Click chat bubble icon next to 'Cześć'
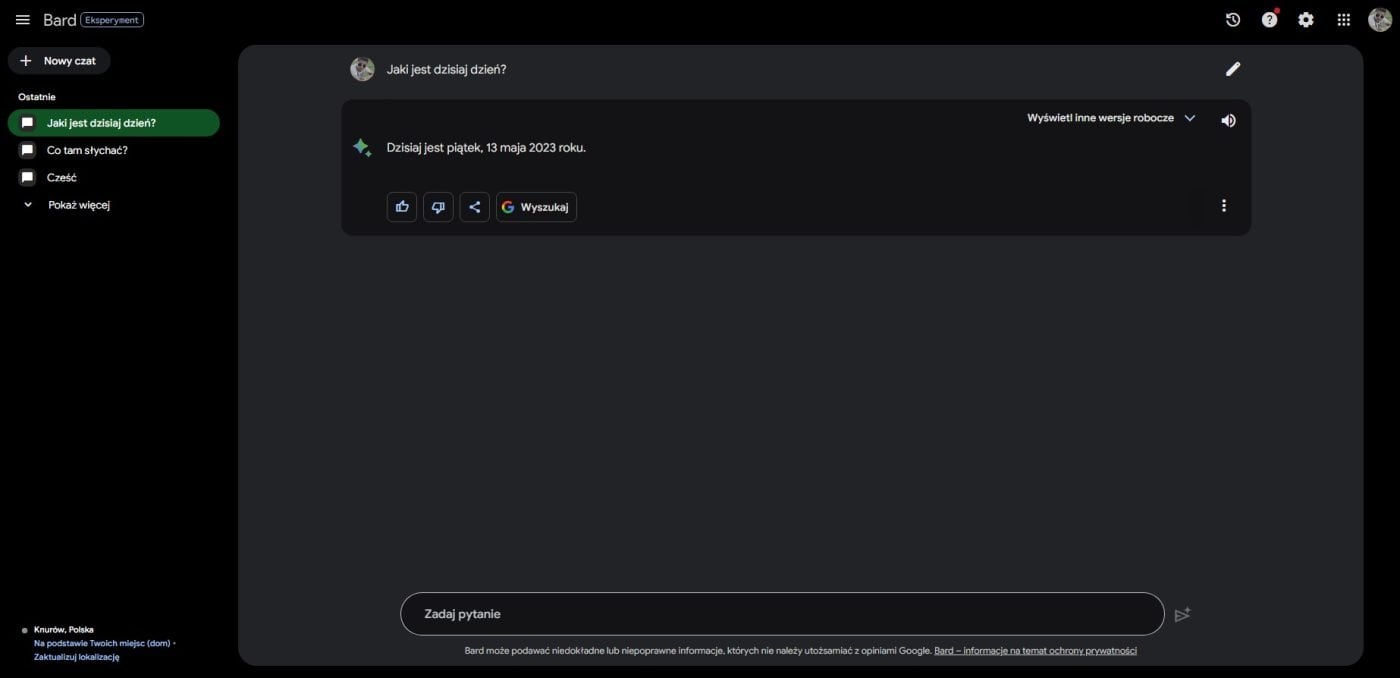 tap(28, 177)
